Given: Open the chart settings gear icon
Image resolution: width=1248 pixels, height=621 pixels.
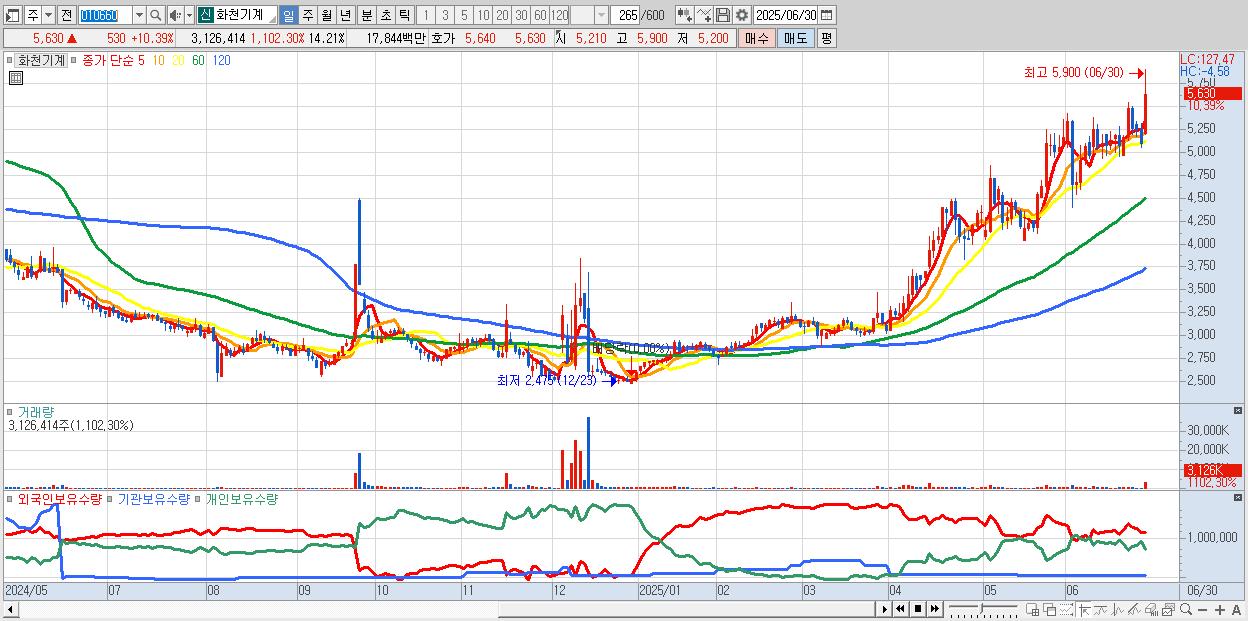Looking at the screenshot, I should tap(741, 15).
